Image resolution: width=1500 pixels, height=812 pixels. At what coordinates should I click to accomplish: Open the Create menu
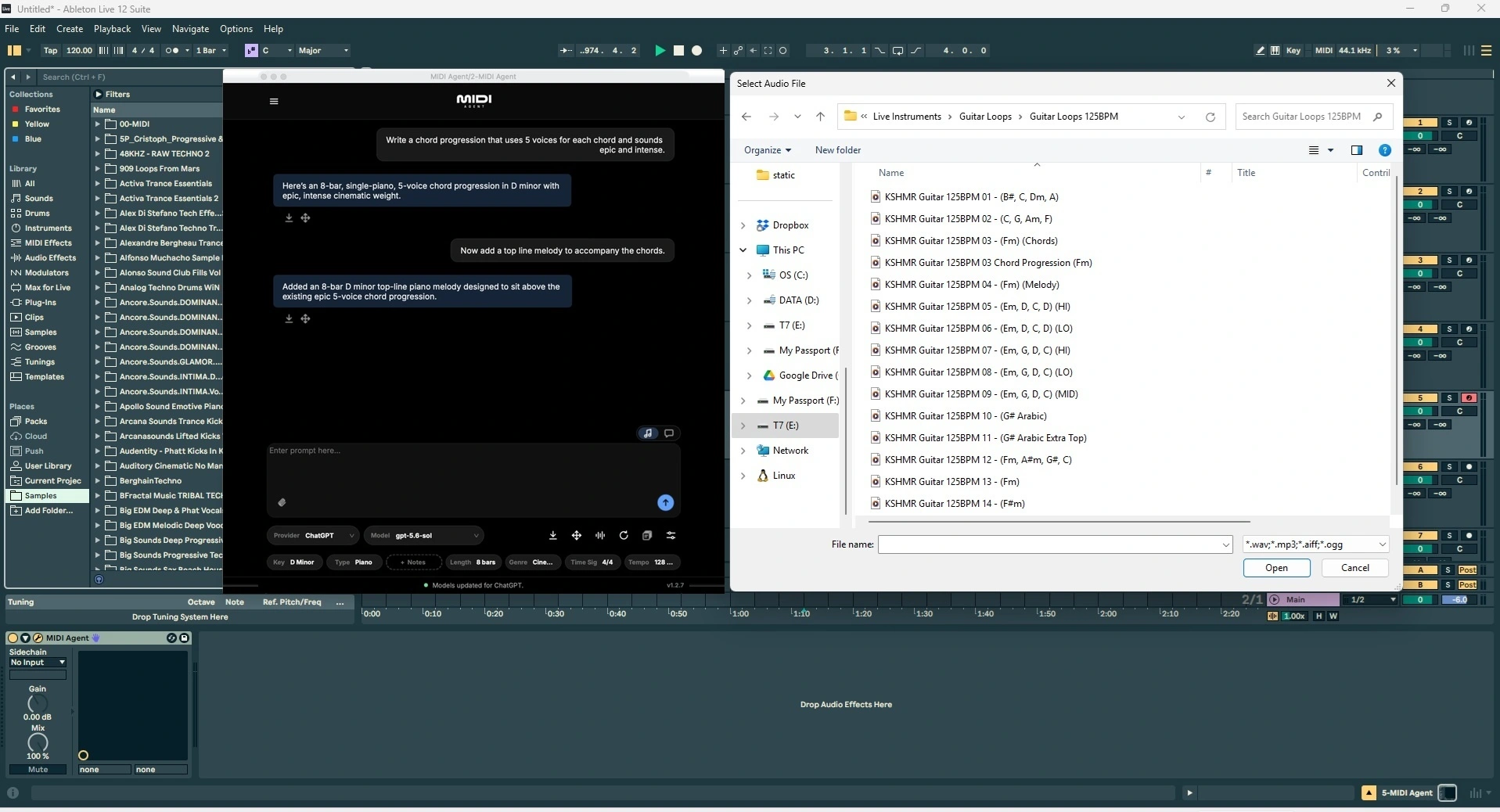click(x=70, y=29)
